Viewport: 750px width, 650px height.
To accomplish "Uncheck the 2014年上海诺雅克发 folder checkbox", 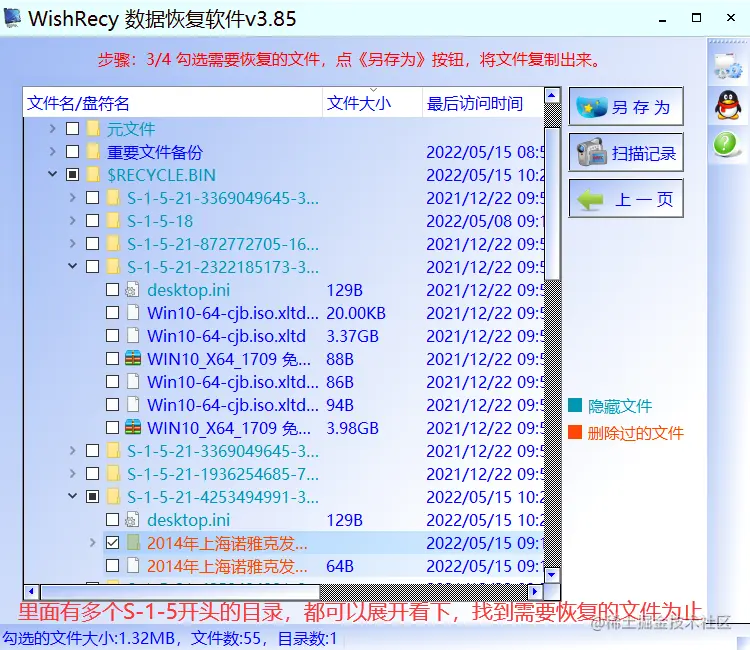I will [112, 542].
